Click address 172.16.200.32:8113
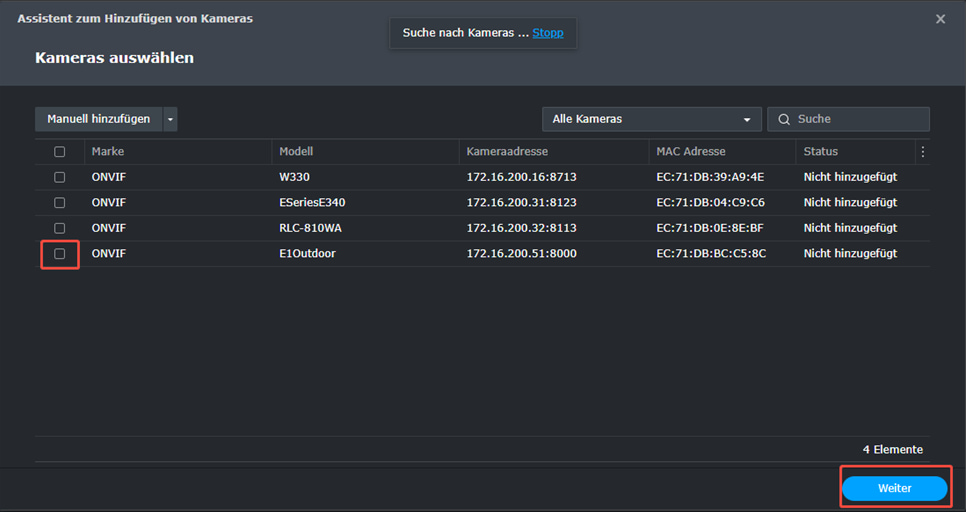Viewport: 966px width, 512px height. [x=522, y=228]
